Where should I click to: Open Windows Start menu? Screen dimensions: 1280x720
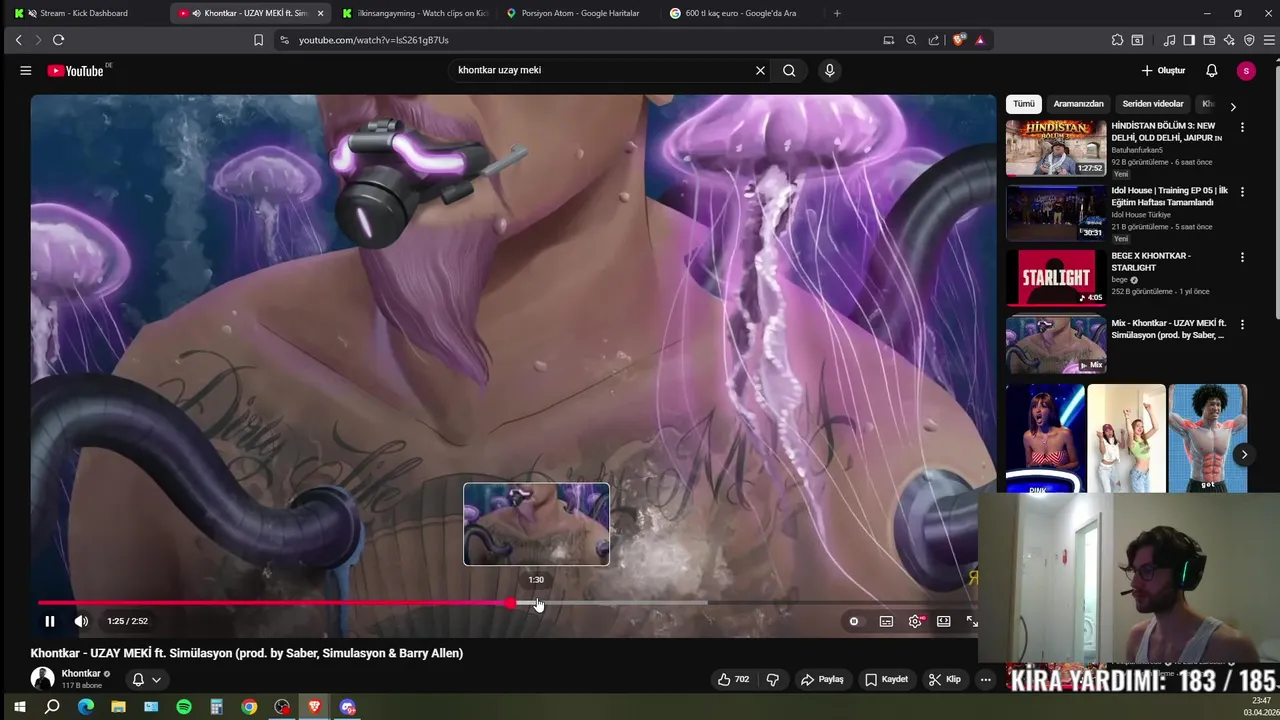[x=19, y=707]
